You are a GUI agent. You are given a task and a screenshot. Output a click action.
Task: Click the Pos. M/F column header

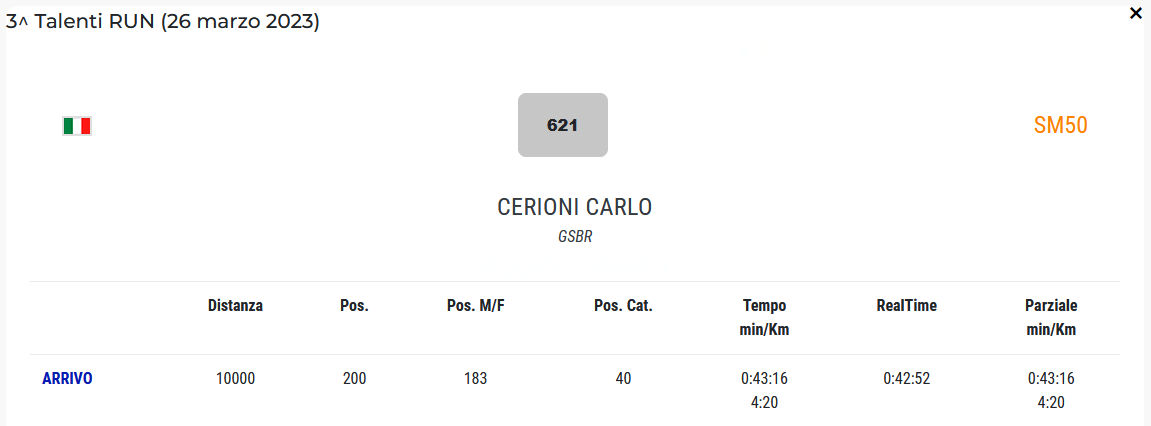[x=475, y=306]
